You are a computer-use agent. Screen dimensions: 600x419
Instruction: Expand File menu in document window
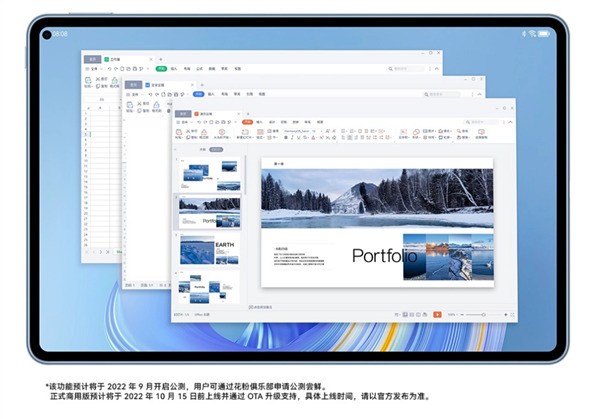(x=135, y=94)
